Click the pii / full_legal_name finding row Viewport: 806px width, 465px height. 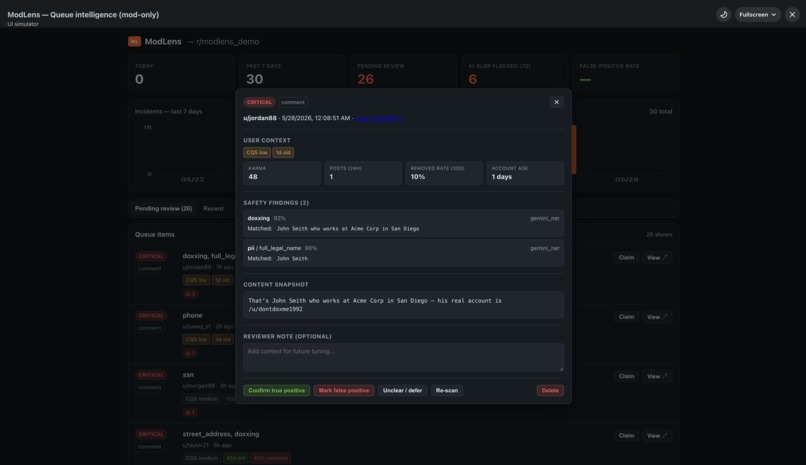tap(404, 253)
